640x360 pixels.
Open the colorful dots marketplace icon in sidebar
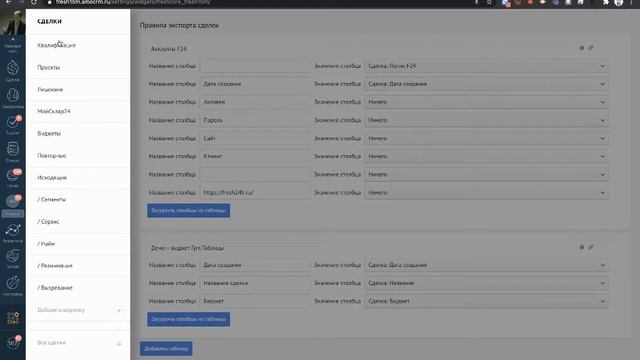(13, 318)
